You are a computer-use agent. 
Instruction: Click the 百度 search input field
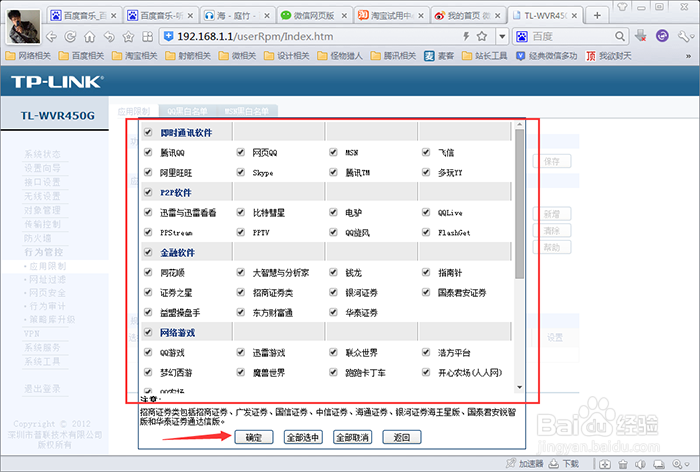coord(571,37)
